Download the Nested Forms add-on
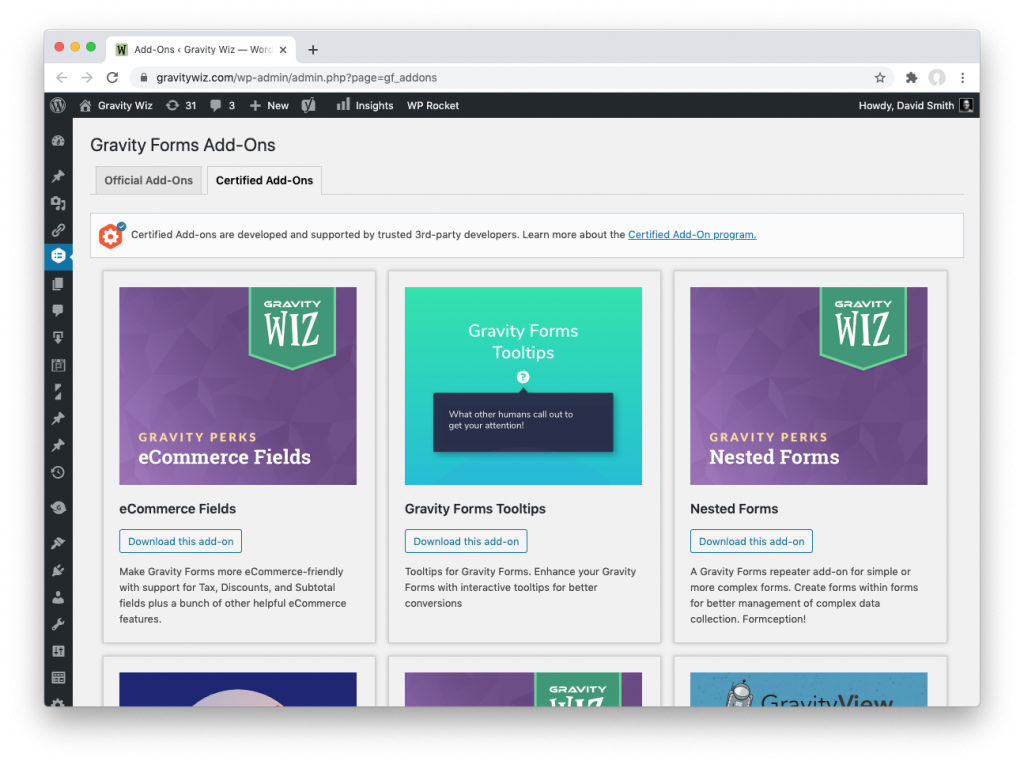The width and height of the screenshot is (1024, 765). click(x=752, y=542)
